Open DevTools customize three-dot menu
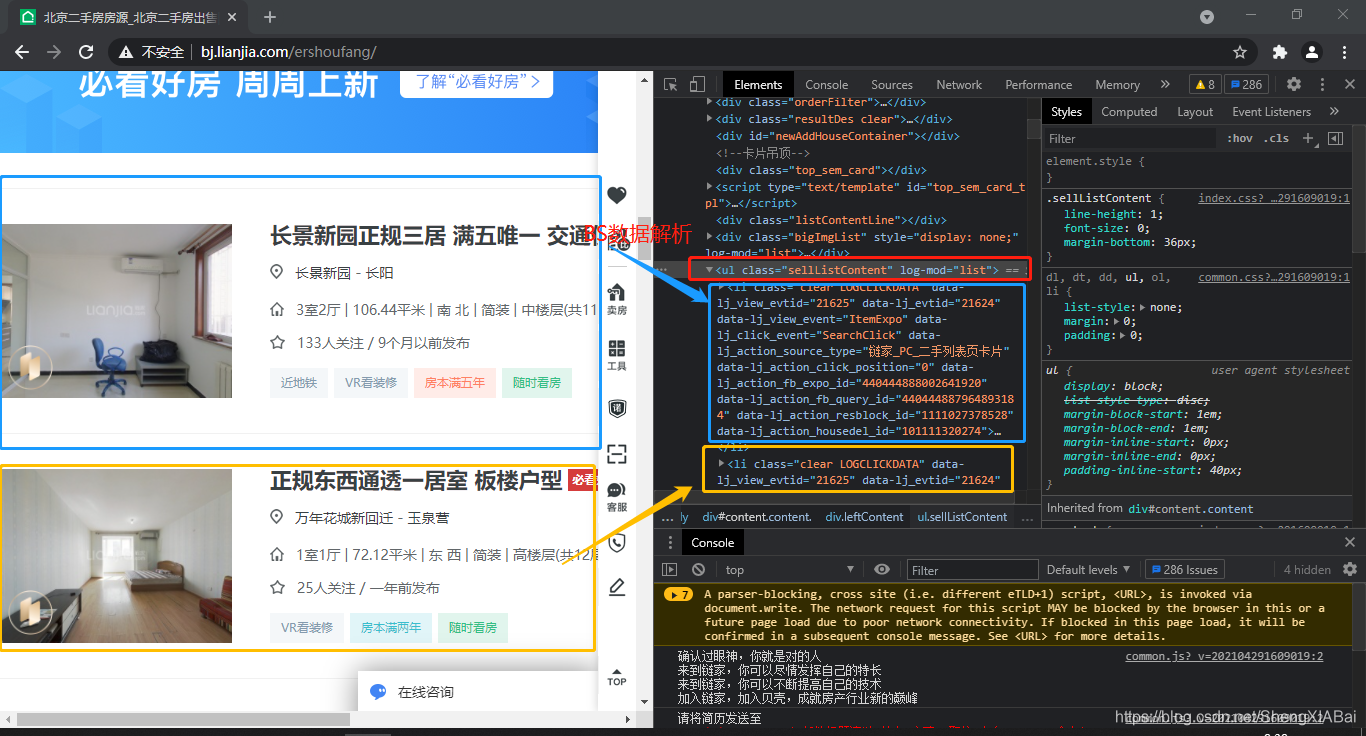The height and width of the screenshot is (736, 1366). 1322,85
